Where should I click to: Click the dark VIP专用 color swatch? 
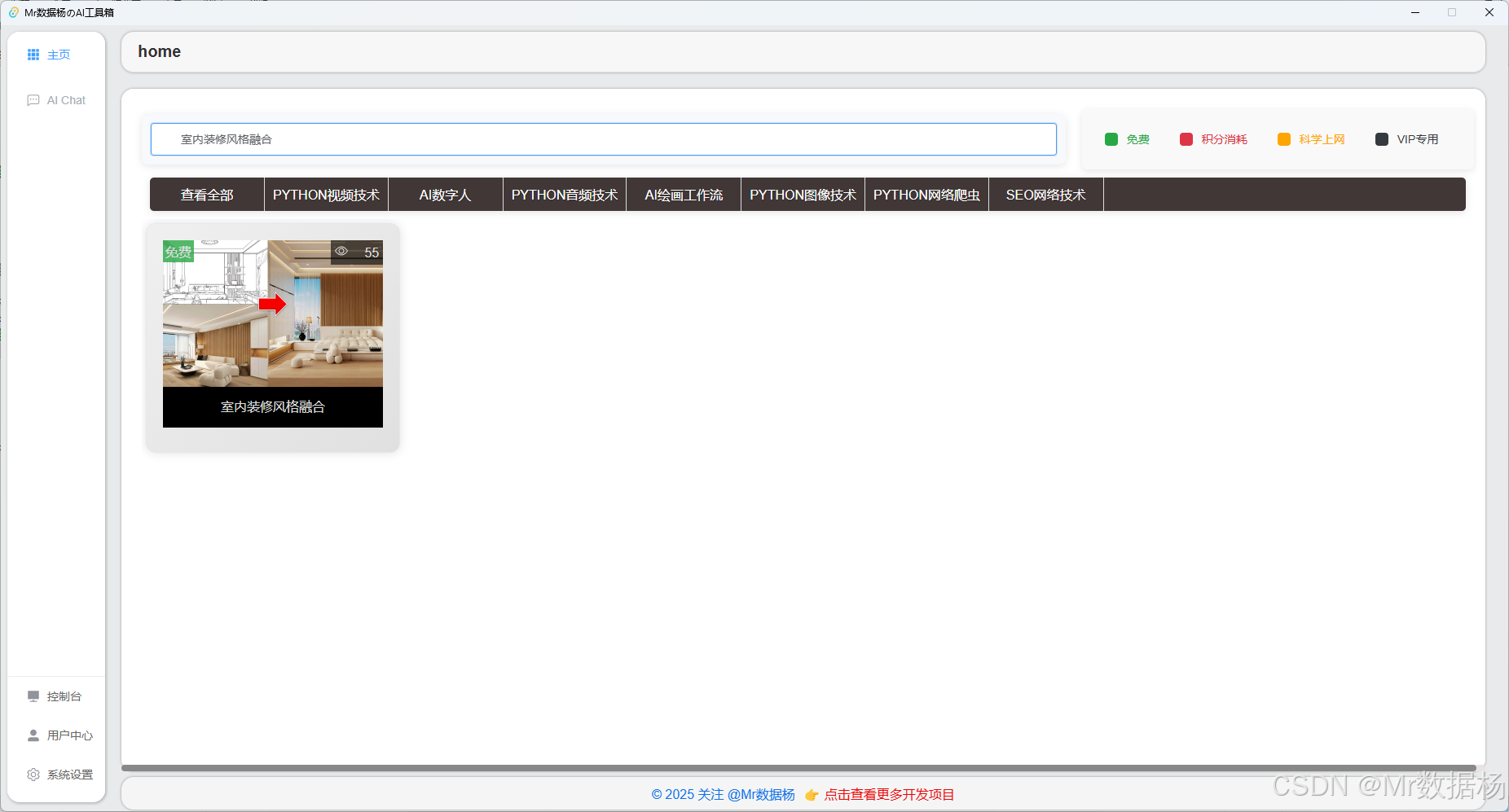1382,139
